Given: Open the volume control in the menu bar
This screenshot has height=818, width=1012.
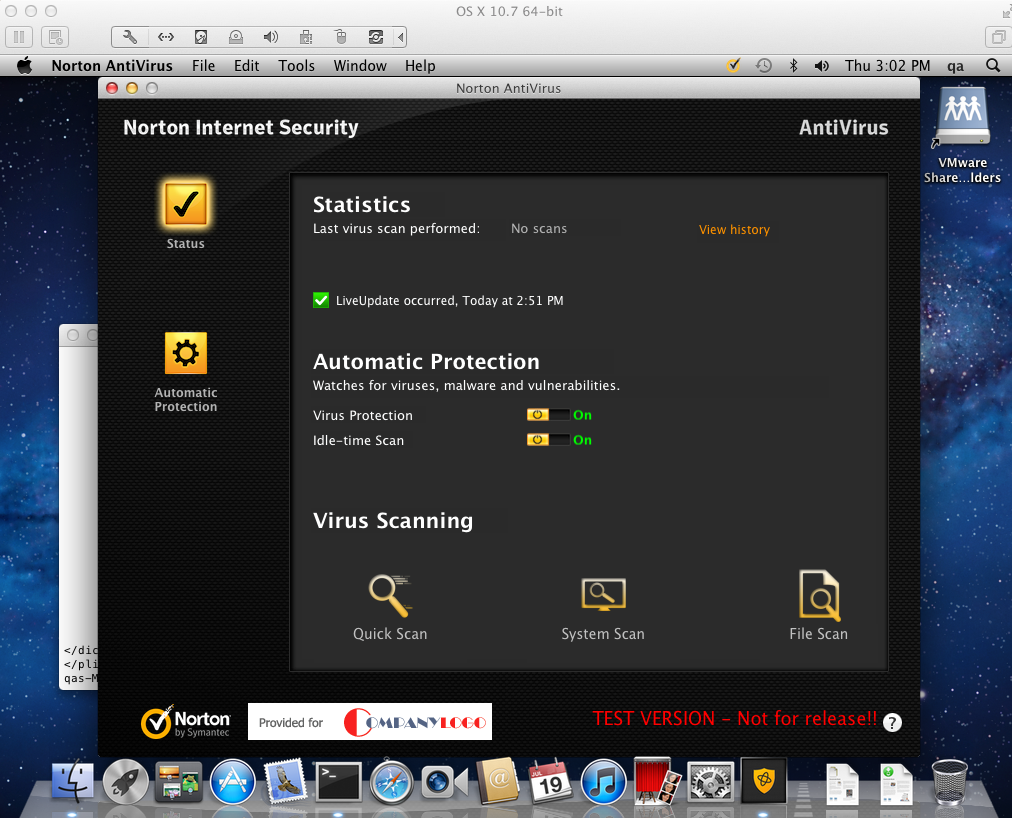Looking at the screenshot, I should [822, 66].
